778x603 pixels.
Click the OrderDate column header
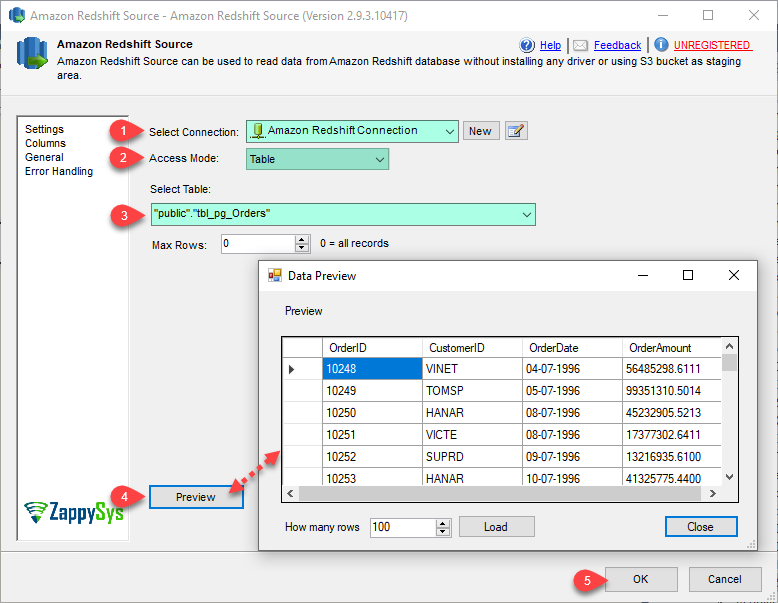pos(572,347)
